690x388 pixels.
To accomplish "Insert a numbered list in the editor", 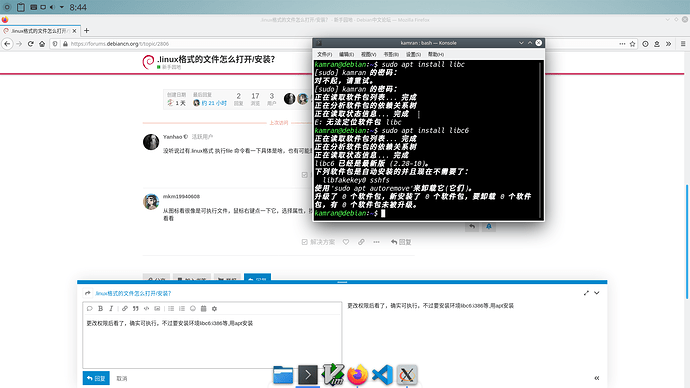I will [x=182, y=309].
